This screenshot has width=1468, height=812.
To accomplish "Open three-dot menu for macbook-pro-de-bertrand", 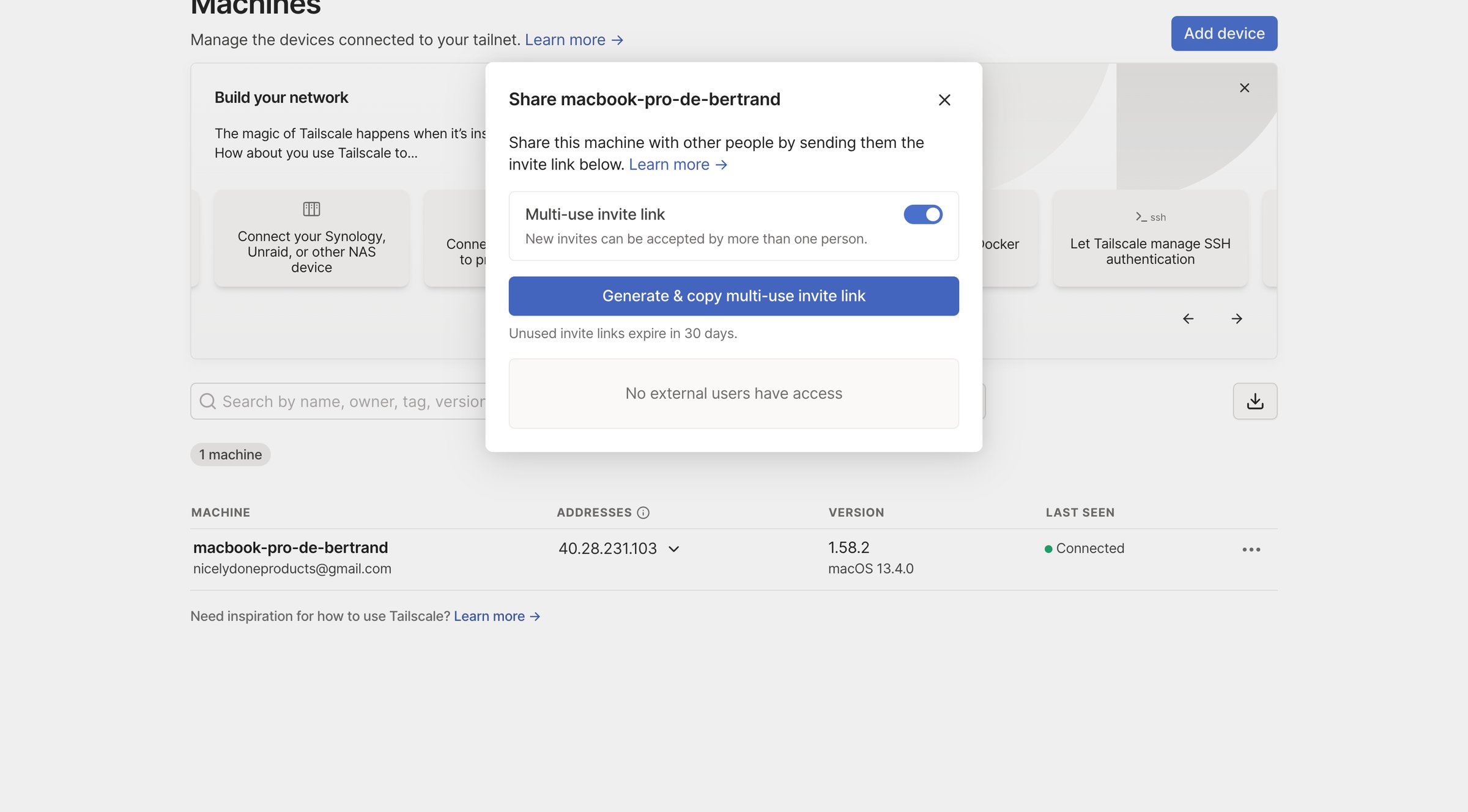I will (x=1251, y=549).
